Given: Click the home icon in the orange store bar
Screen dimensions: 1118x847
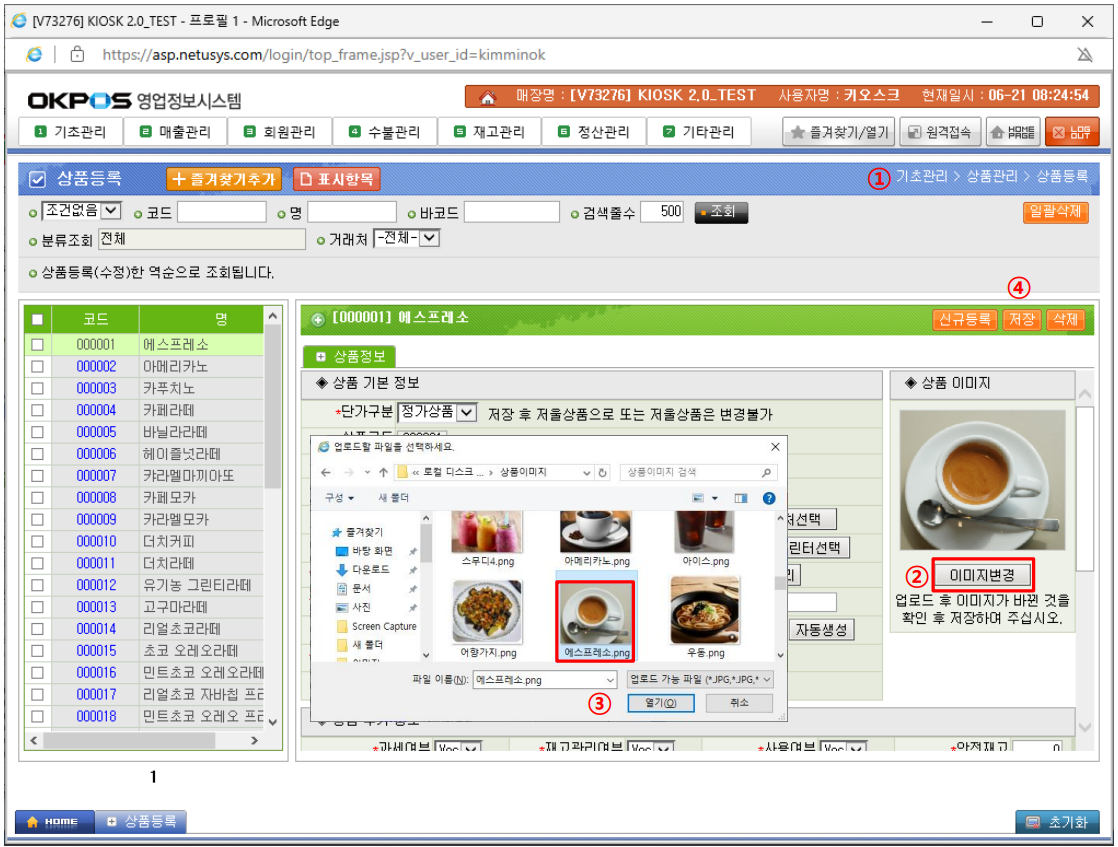Looking at the screenshot, I should pos(488,96).
